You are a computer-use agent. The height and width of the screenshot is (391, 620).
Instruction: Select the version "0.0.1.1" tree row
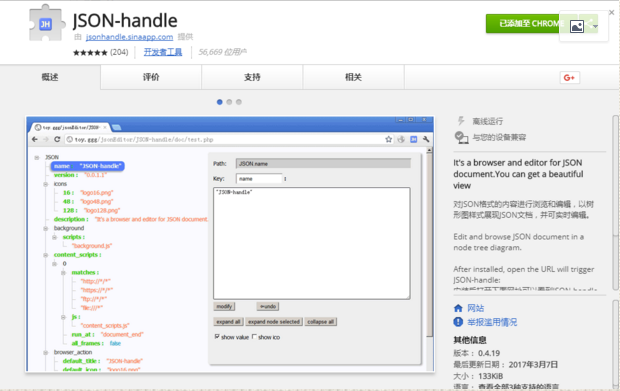[80, 175]
